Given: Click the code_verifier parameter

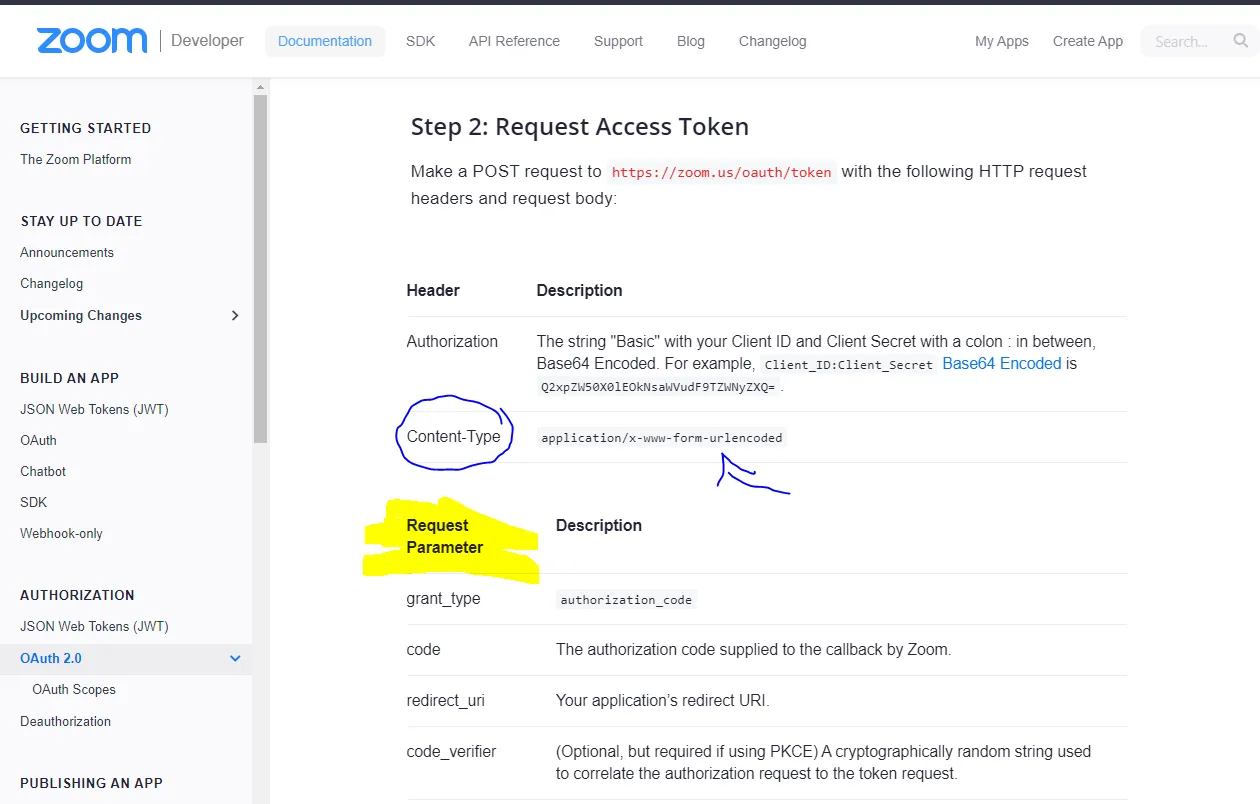Looking at the screenshot, I should [x=451, y=751].
